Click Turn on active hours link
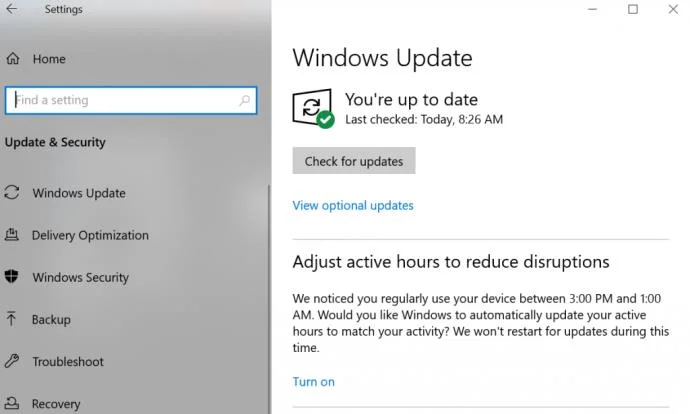The image size is (690, 414). [x=314, y=381]
